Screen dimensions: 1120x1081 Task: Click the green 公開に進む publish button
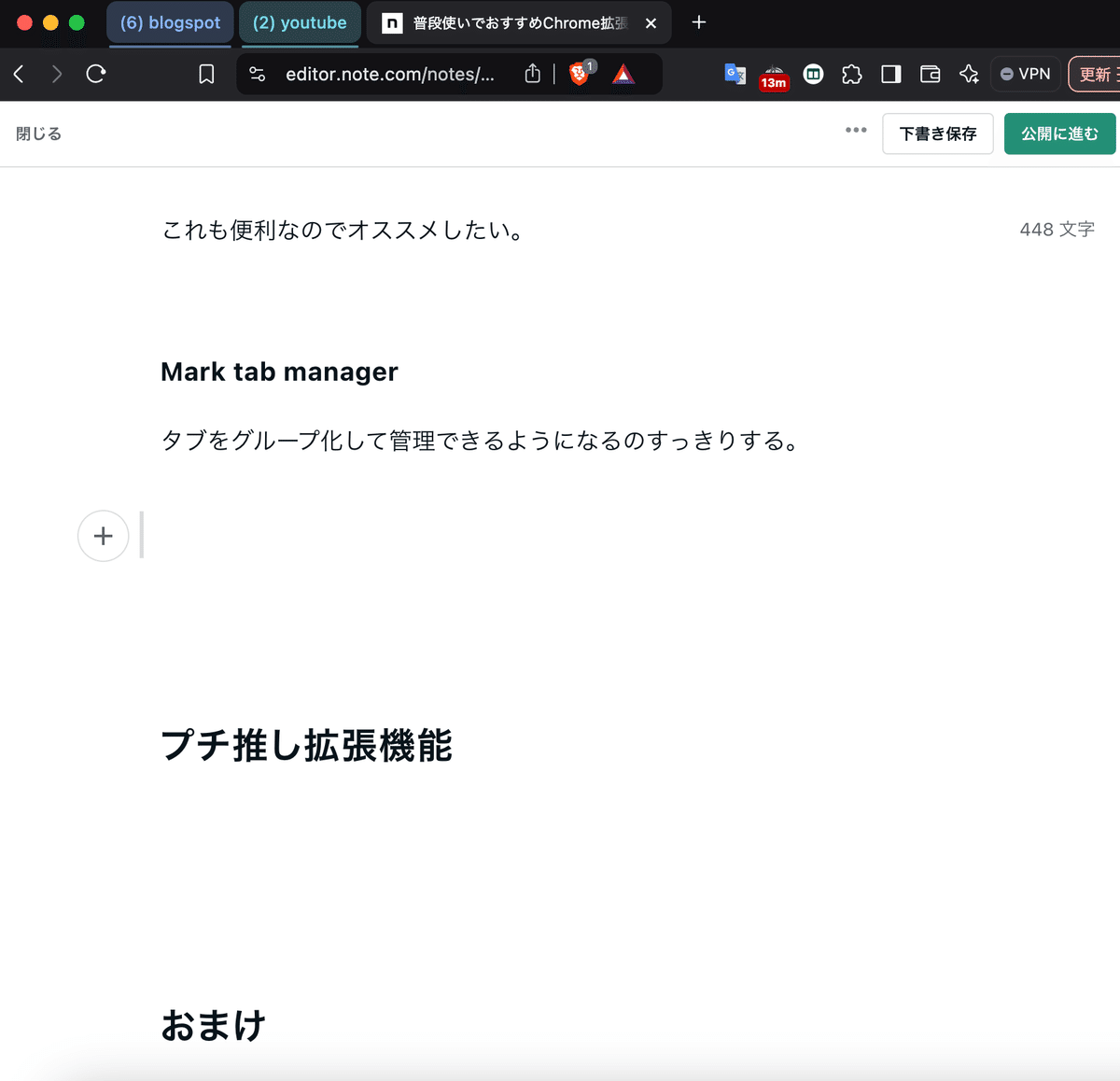[1059, 133]
